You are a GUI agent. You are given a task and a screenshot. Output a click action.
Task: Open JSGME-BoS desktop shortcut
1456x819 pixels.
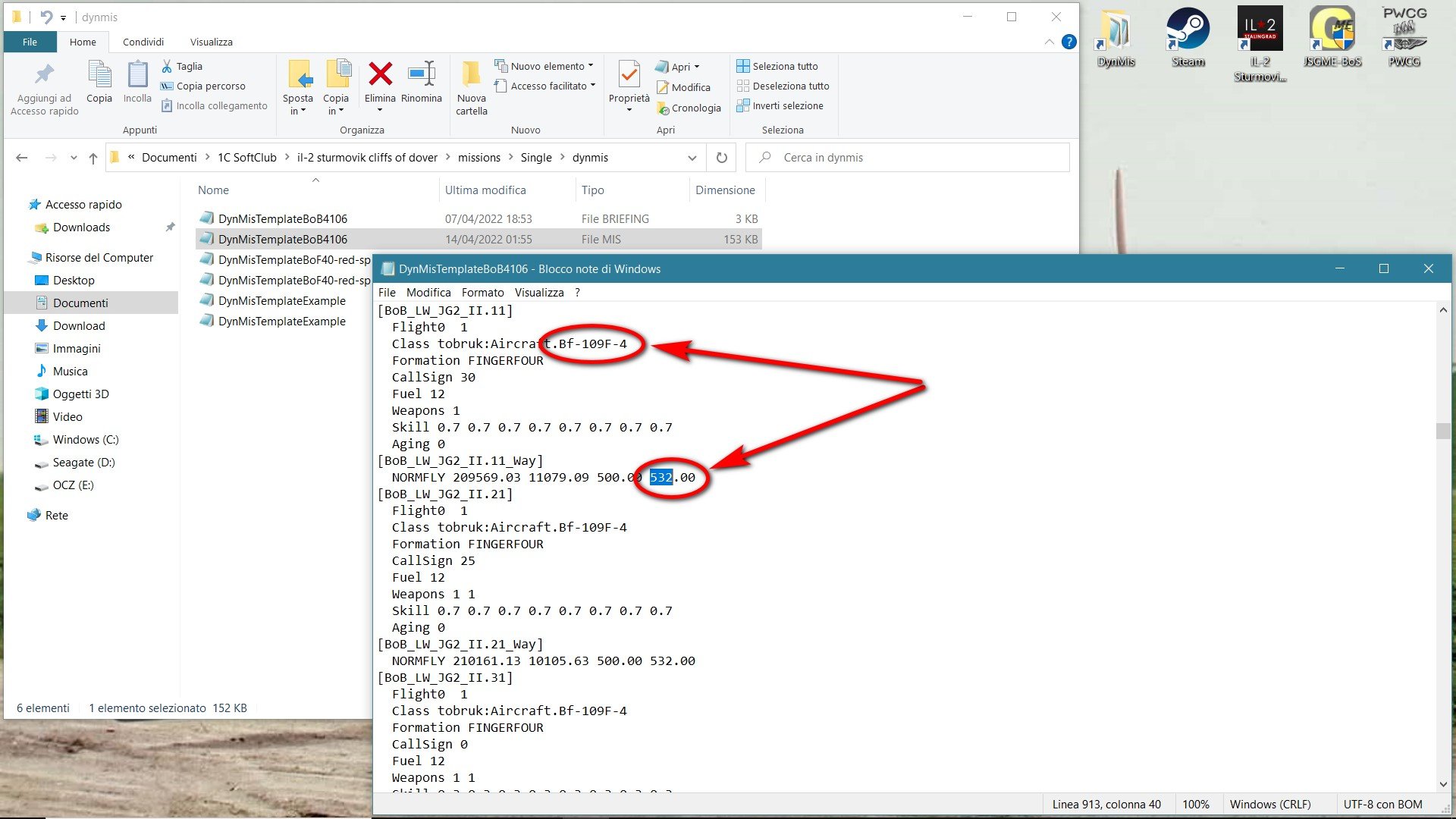1332,36
